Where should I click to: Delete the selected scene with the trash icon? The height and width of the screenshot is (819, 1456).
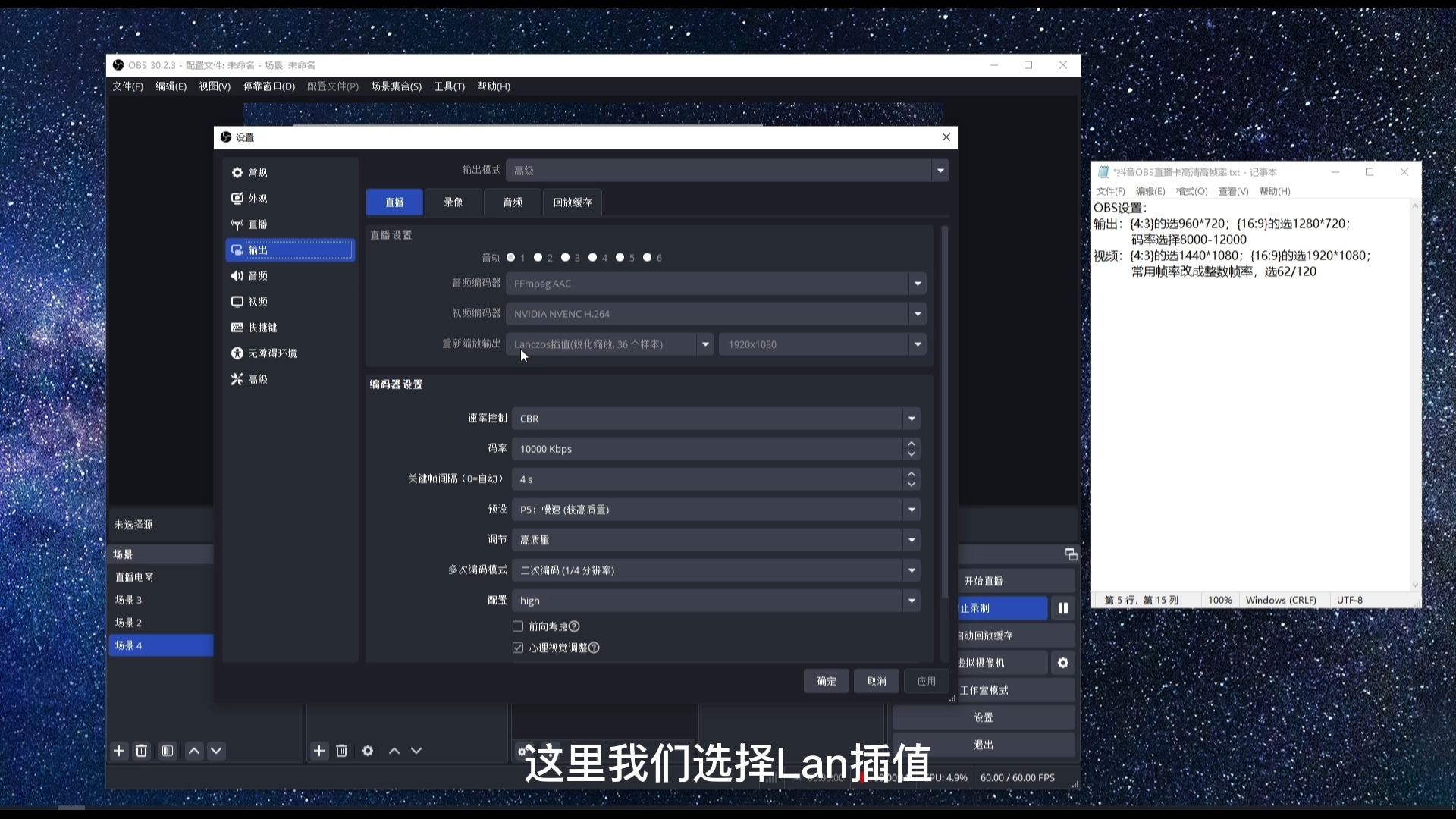[142, 751]
